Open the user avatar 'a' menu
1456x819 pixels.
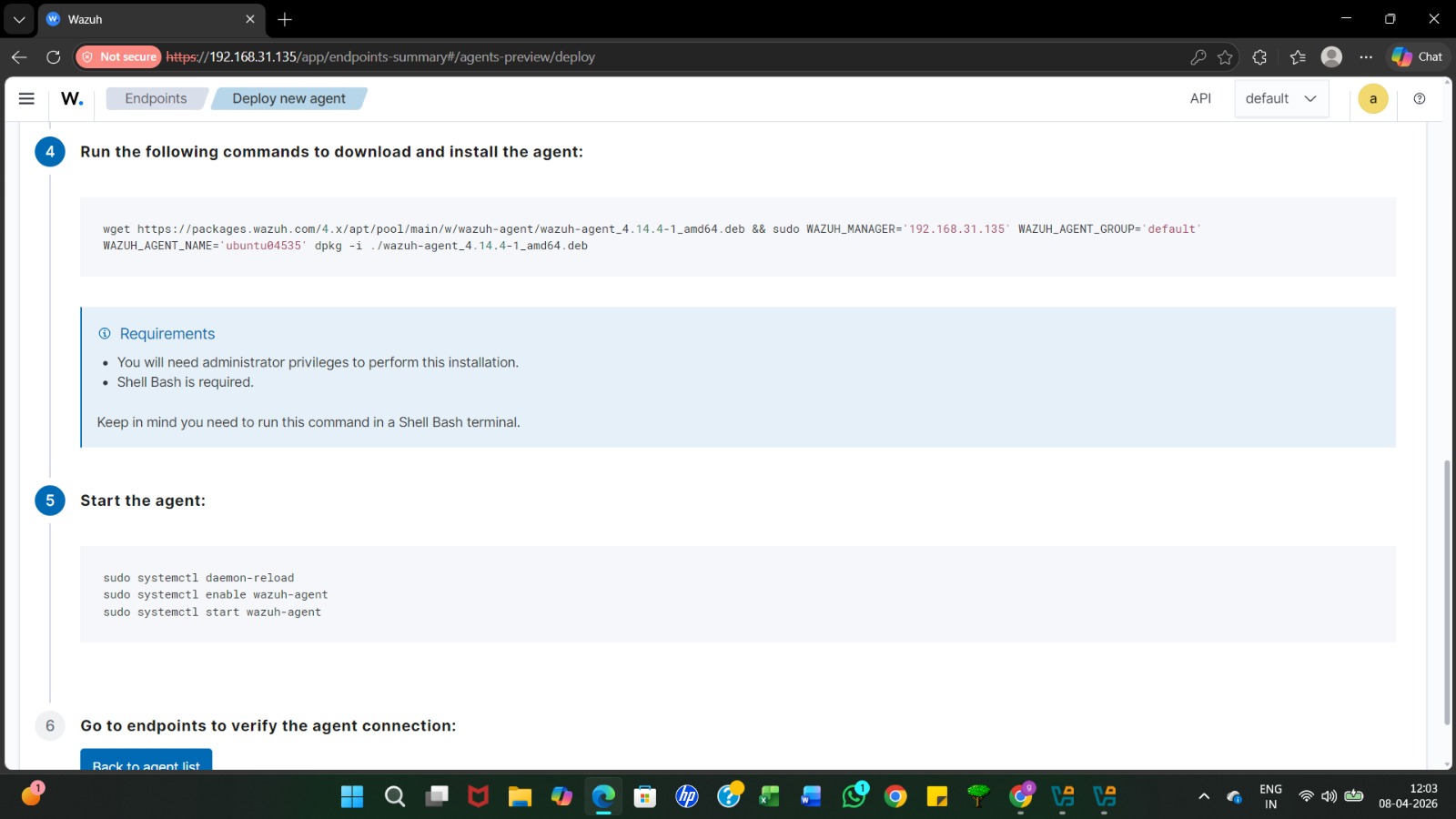(1373, 98)
